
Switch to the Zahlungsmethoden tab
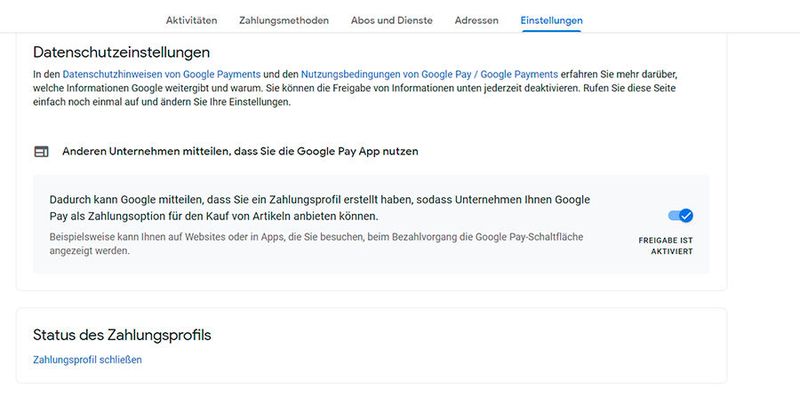point(284,20)
